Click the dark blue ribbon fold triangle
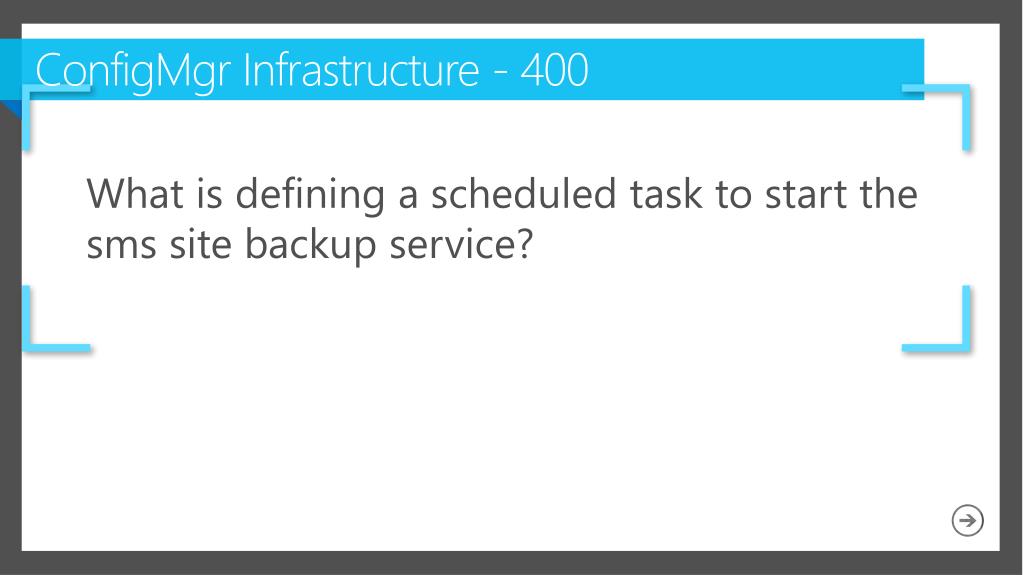The image size is (1023, 575). [x=9, y=109]
